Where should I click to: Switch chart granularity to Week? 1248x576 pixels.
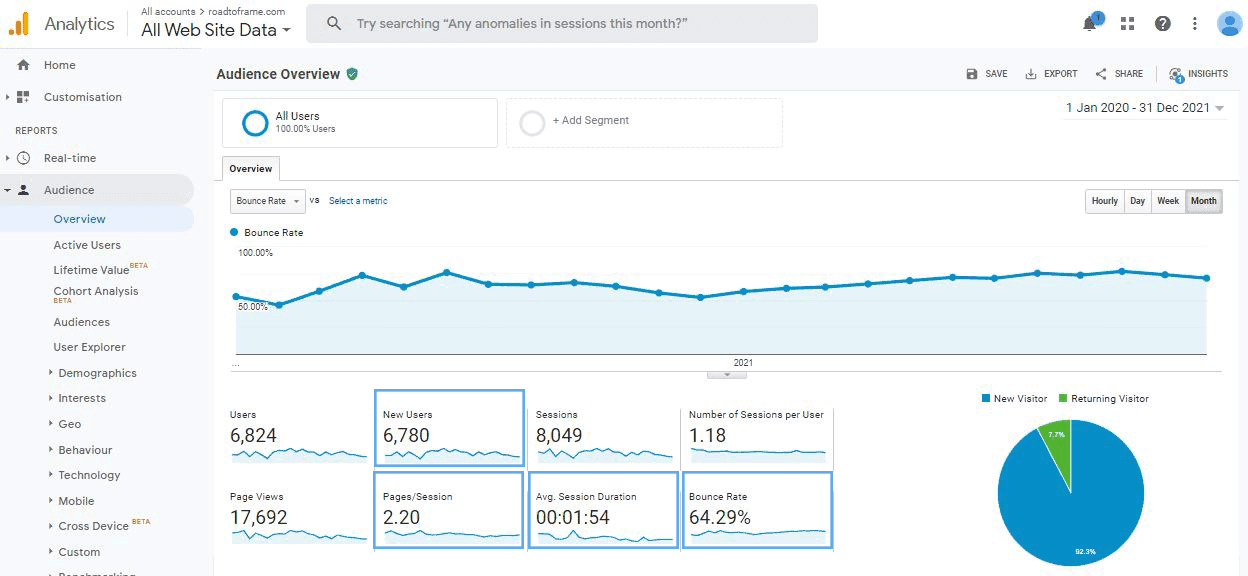pyautogui.click(x=1167, y=201)
